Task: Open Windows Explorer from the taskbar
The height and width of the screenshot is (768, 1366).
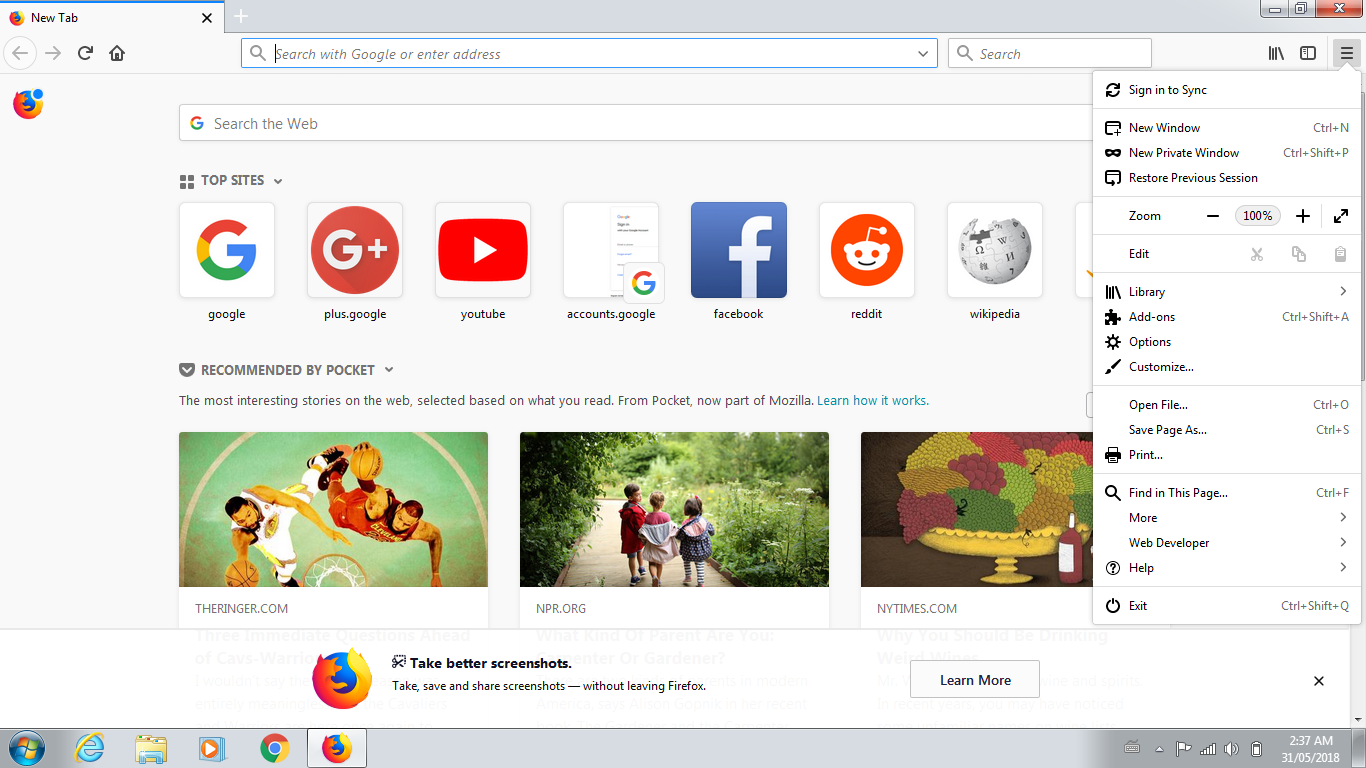Action: point(151,748)
